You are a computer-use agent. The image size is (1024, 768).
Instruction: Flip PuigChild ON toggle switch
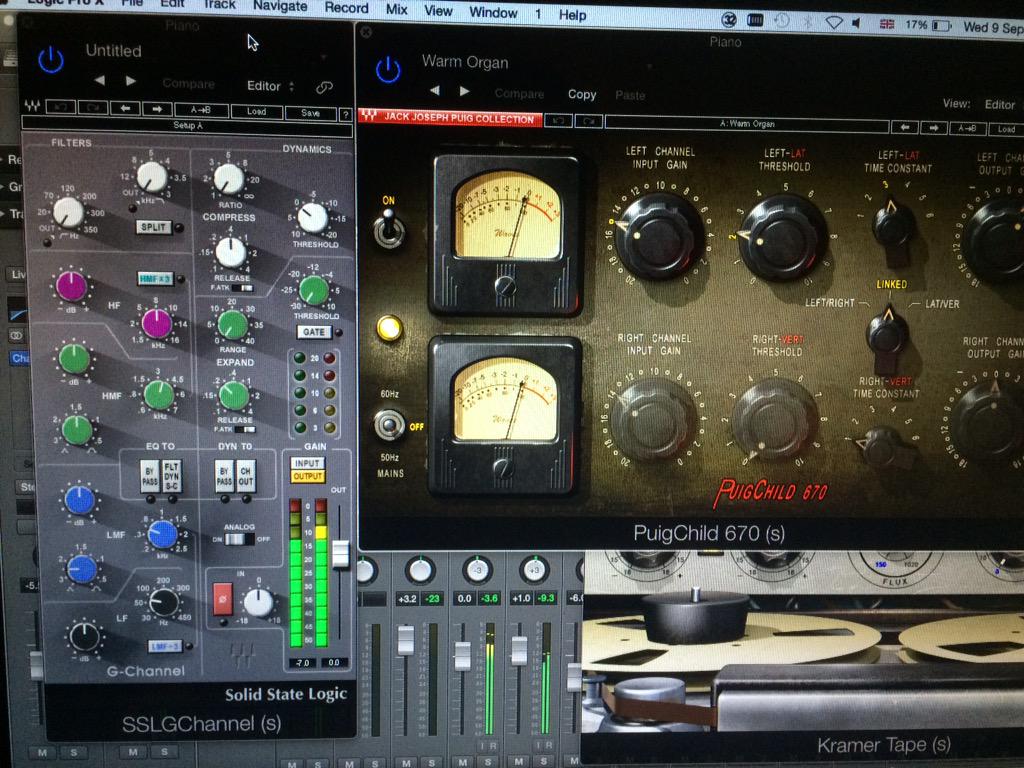click(x=389, y=227)
